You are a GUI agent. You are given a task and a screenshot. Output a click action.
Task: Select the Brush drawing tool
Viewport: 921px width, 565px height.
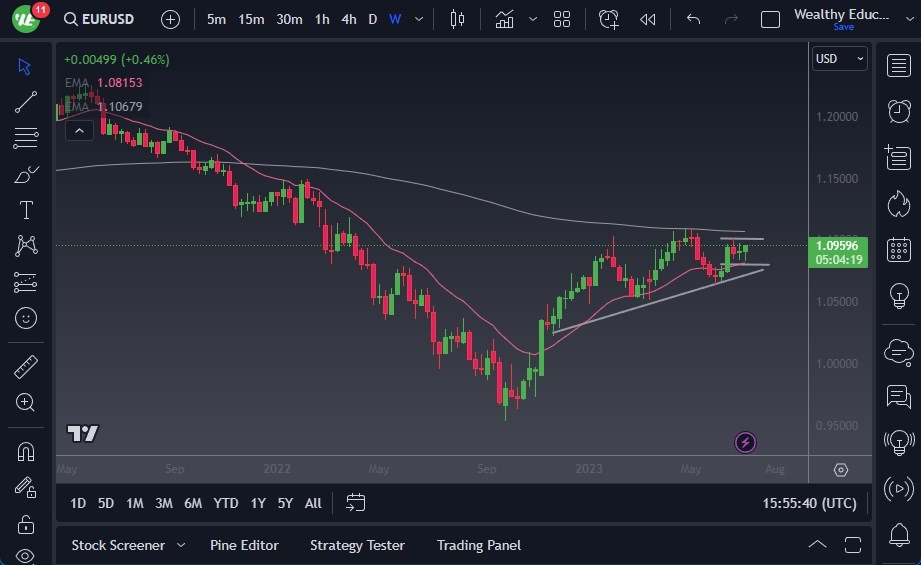point(26,174)
